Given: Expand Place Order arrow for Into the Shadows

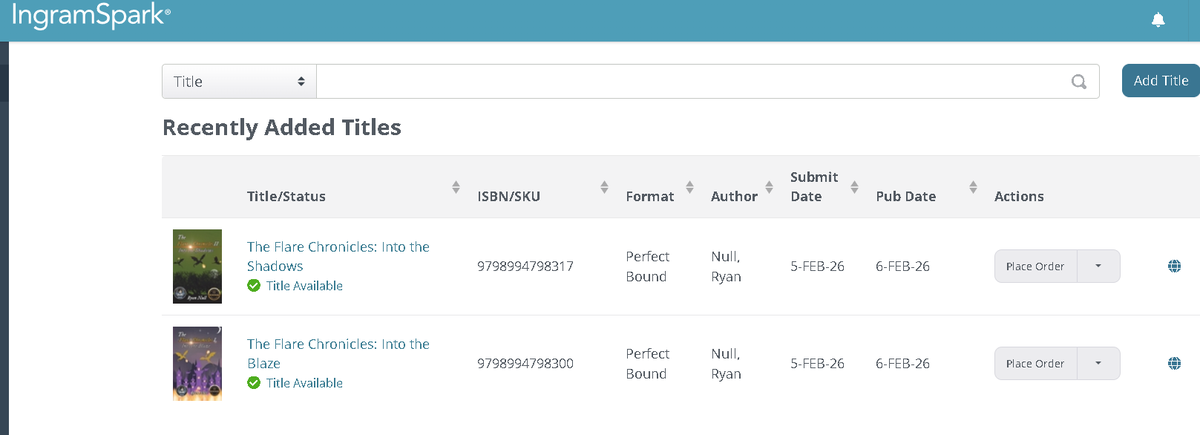Looking at the screenshot, I should 1098,267.
